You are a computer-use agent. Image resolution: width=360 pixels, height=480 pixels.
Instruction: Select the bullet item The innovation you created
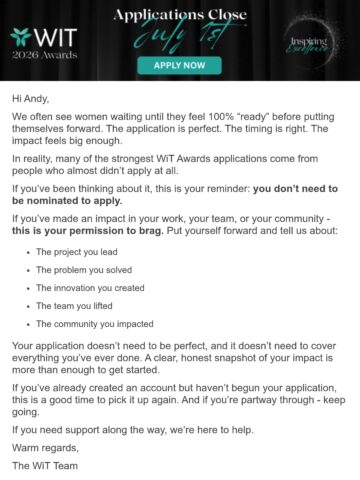tap(90, 288)
